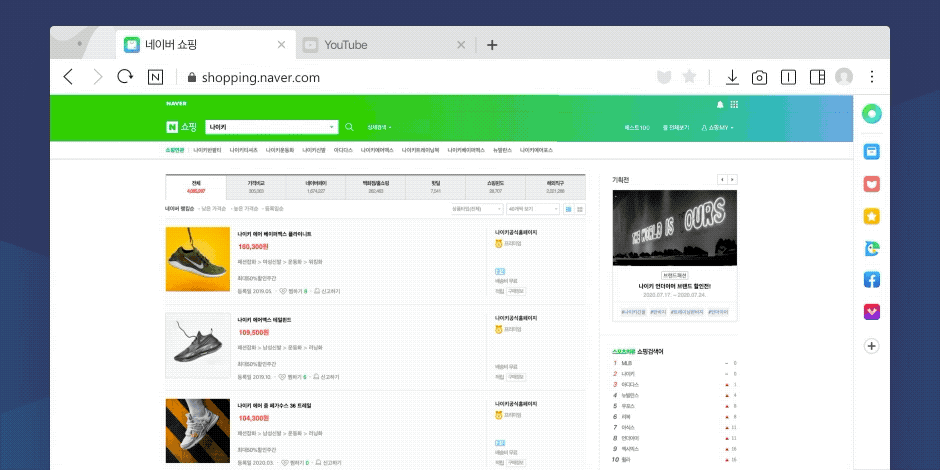Image resolution: width=940 pixels, height=470 pixels.
Task: Open the 40개씩 보기 dropdown
Action: tap(532, 209)
